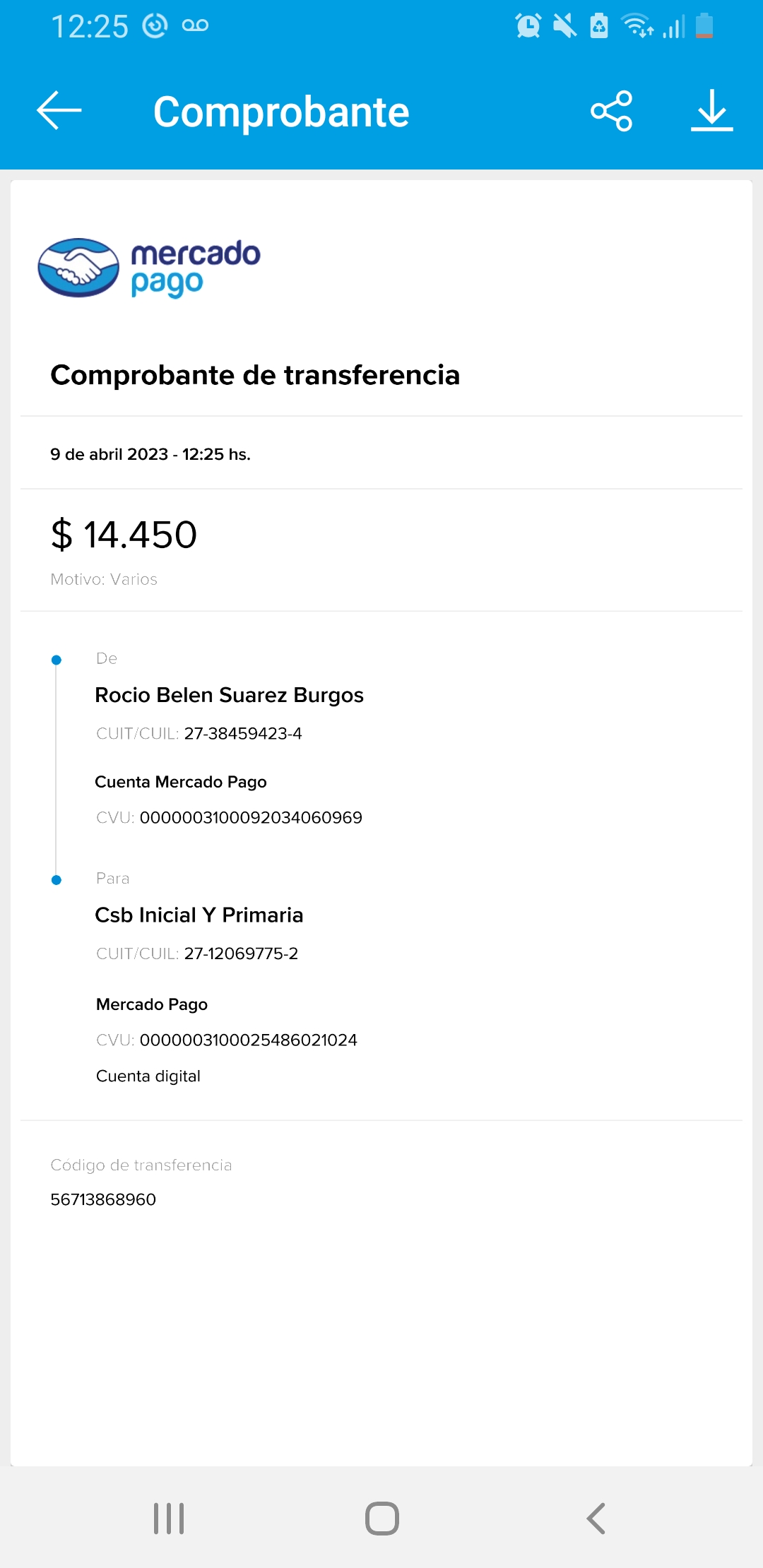Open Android recent apps button
763x1568 pixels.
click(169, 1518)
